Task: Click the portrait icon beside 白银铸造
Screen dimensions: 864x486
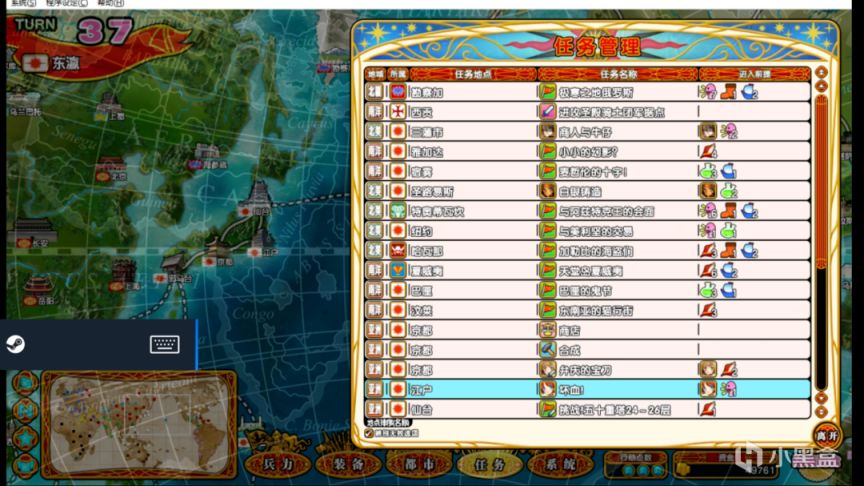Action: pyautogui.click(x=547, y=191)
